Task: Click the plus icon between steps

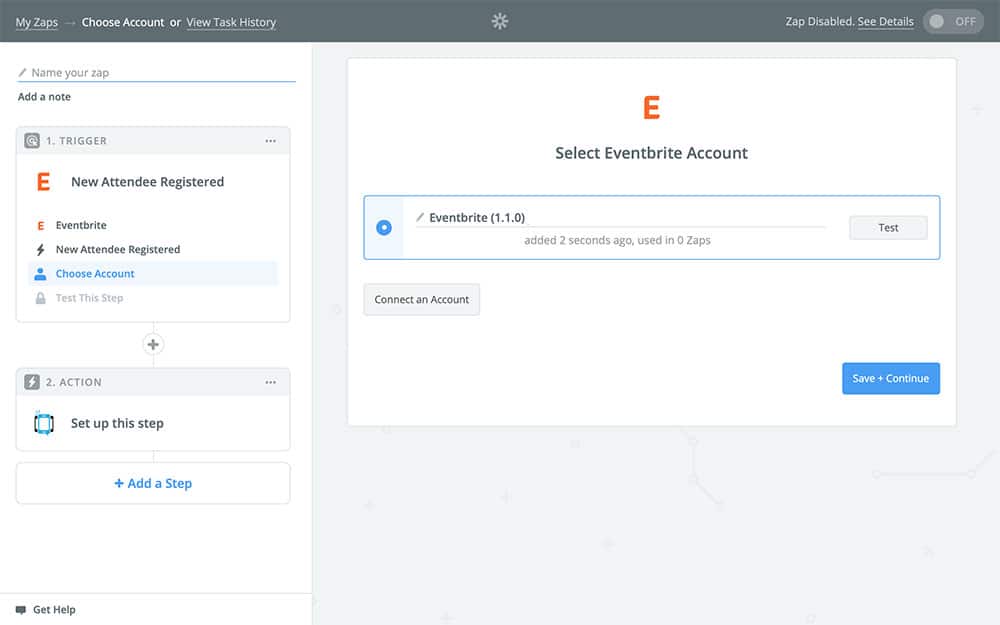Action: tap(153, 345)
